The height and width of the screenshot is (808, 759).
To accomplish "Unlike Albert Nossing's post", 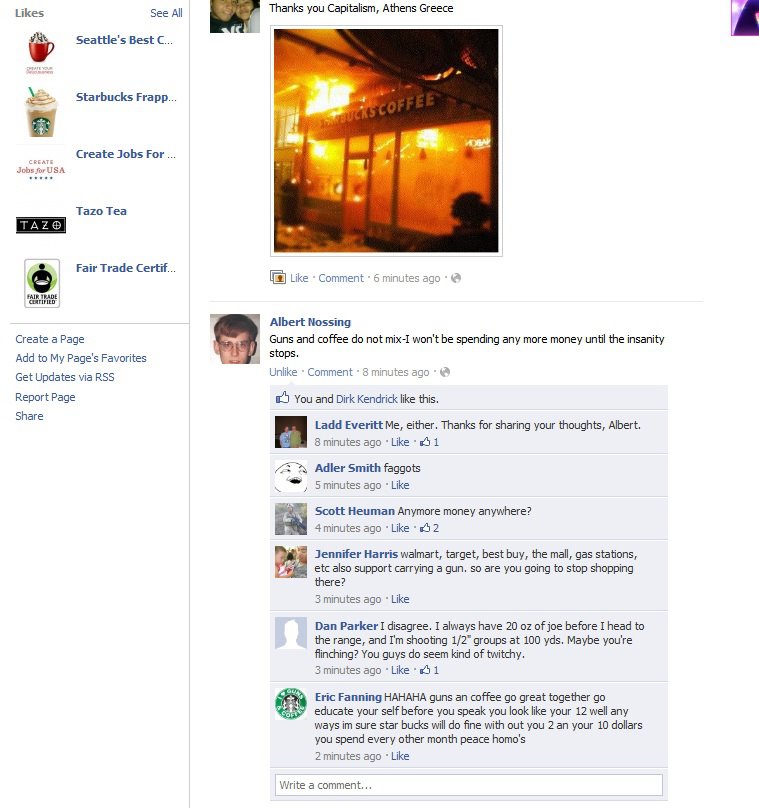I will 283,372.
